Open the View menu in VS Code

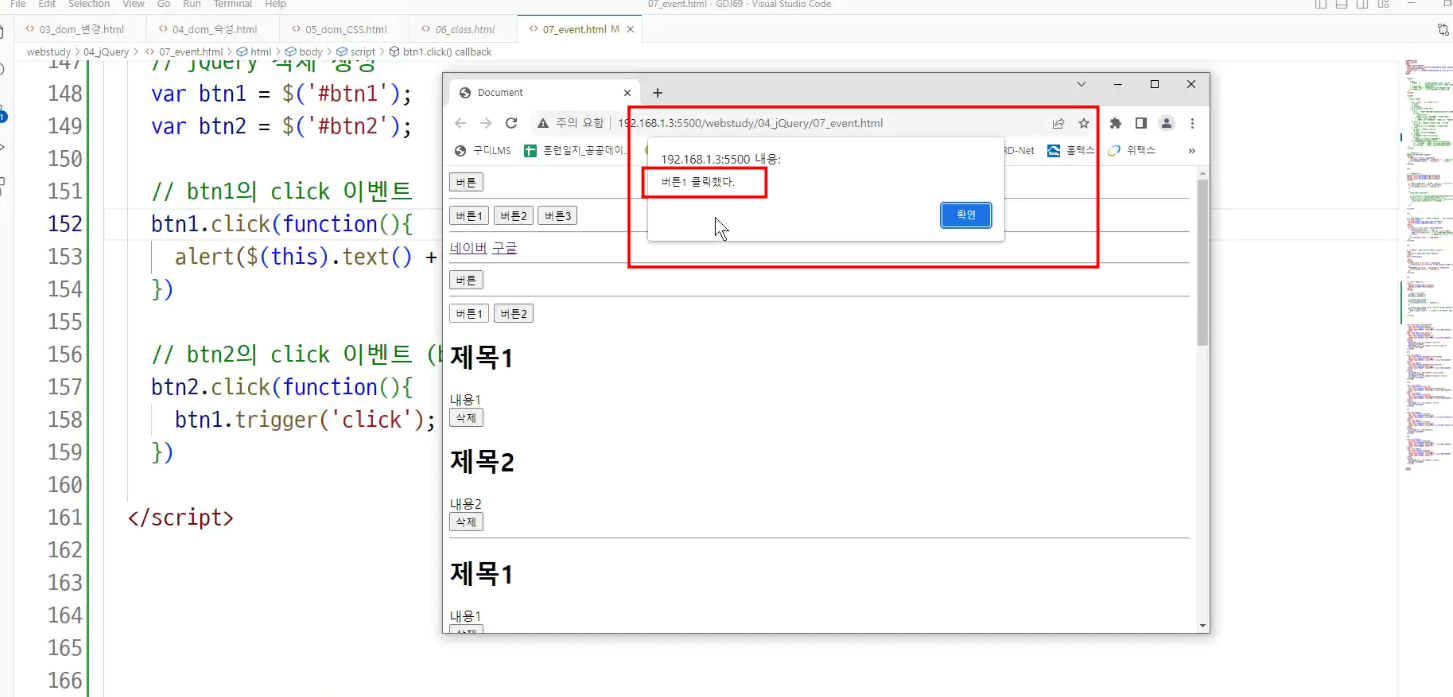click(x=133, y=4)
